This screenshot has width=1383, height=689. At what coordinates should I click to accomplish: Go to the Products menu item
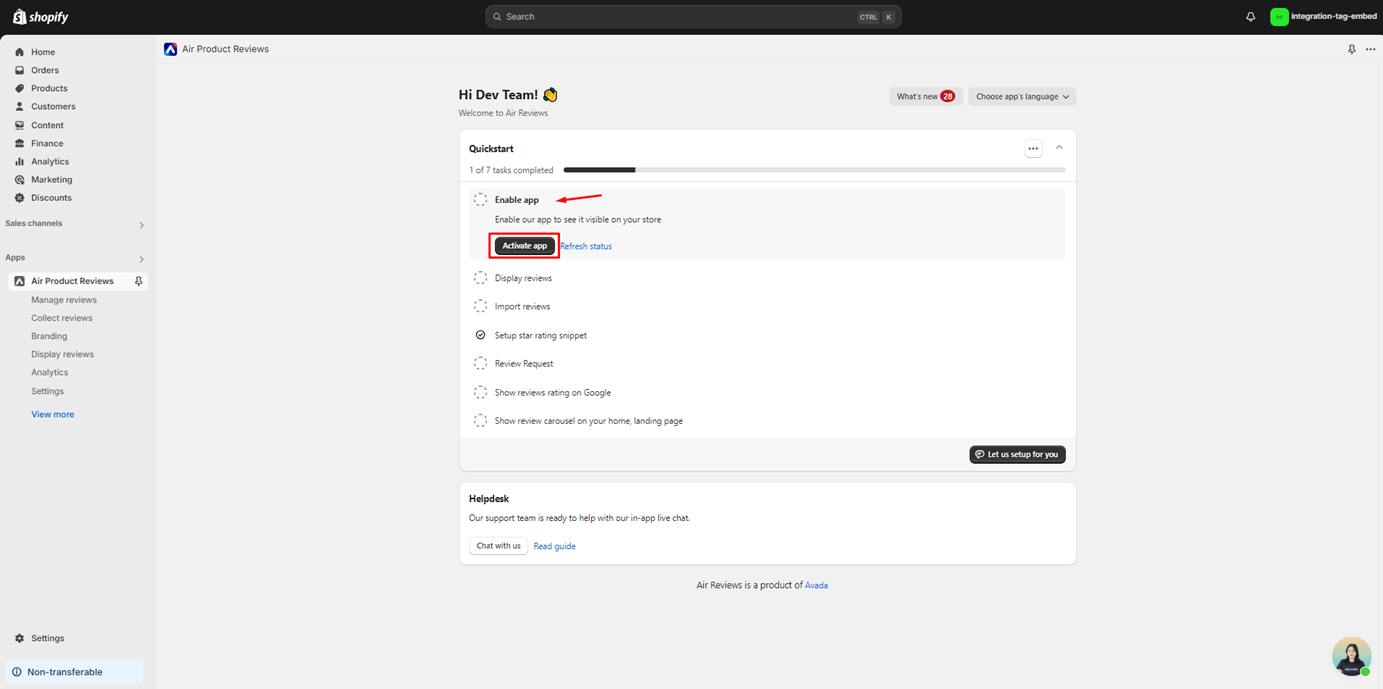49,88
